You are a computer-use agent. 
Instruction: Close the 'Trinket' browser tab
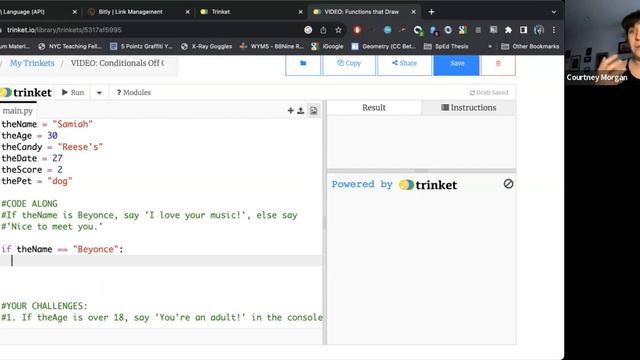(x=300, y=12)
